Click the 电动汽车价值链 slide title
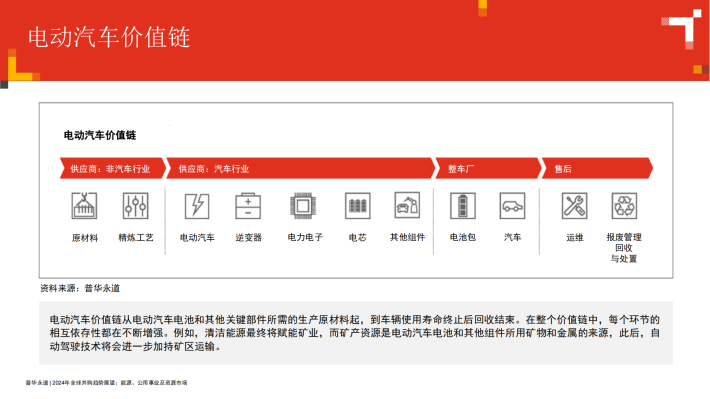Viewport: 710px width, 399px height. pos(109,37)
